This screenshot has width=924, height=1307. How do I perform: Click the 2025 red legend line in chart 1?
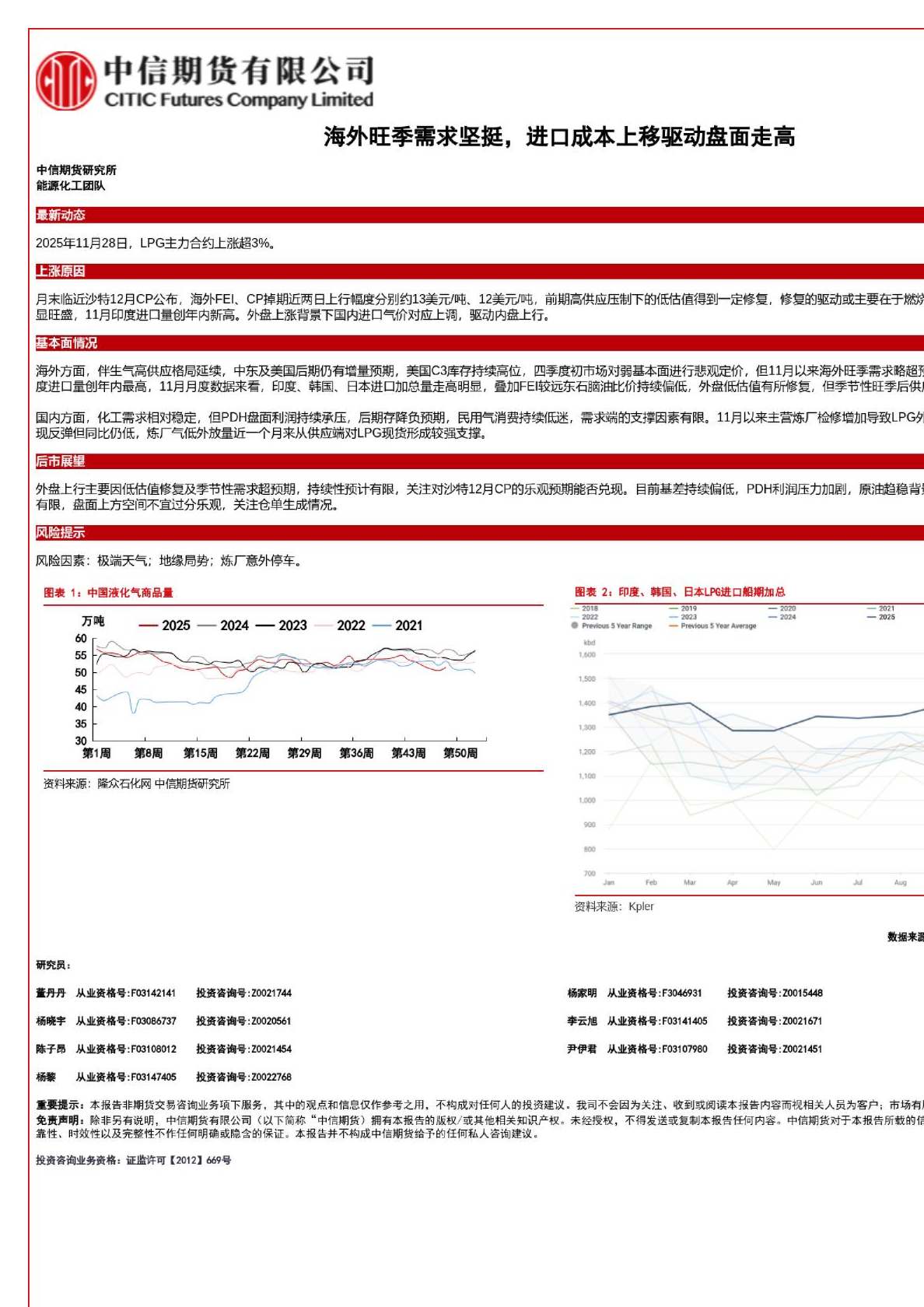(149, 625)
